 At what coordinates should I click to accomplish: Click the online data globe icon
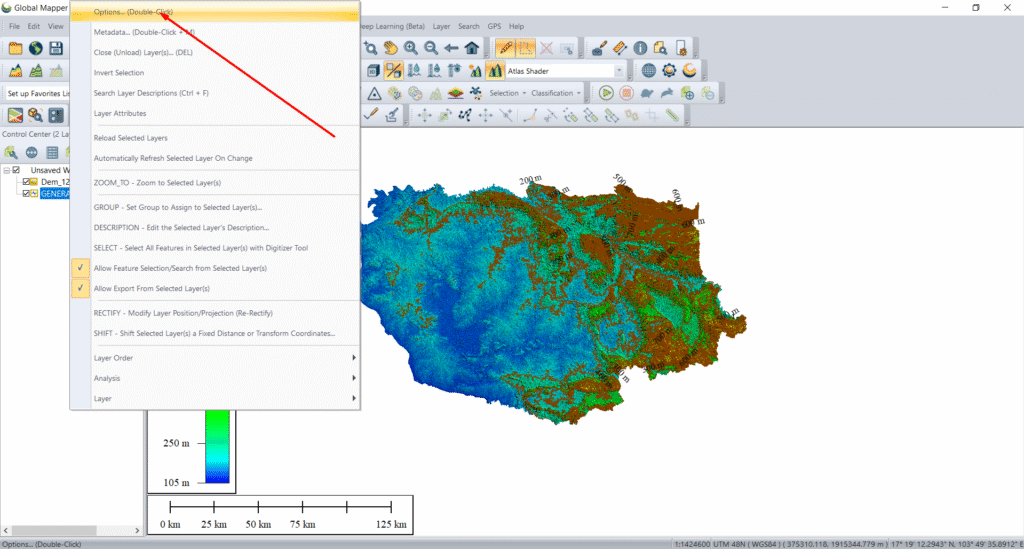coord(35,48)
